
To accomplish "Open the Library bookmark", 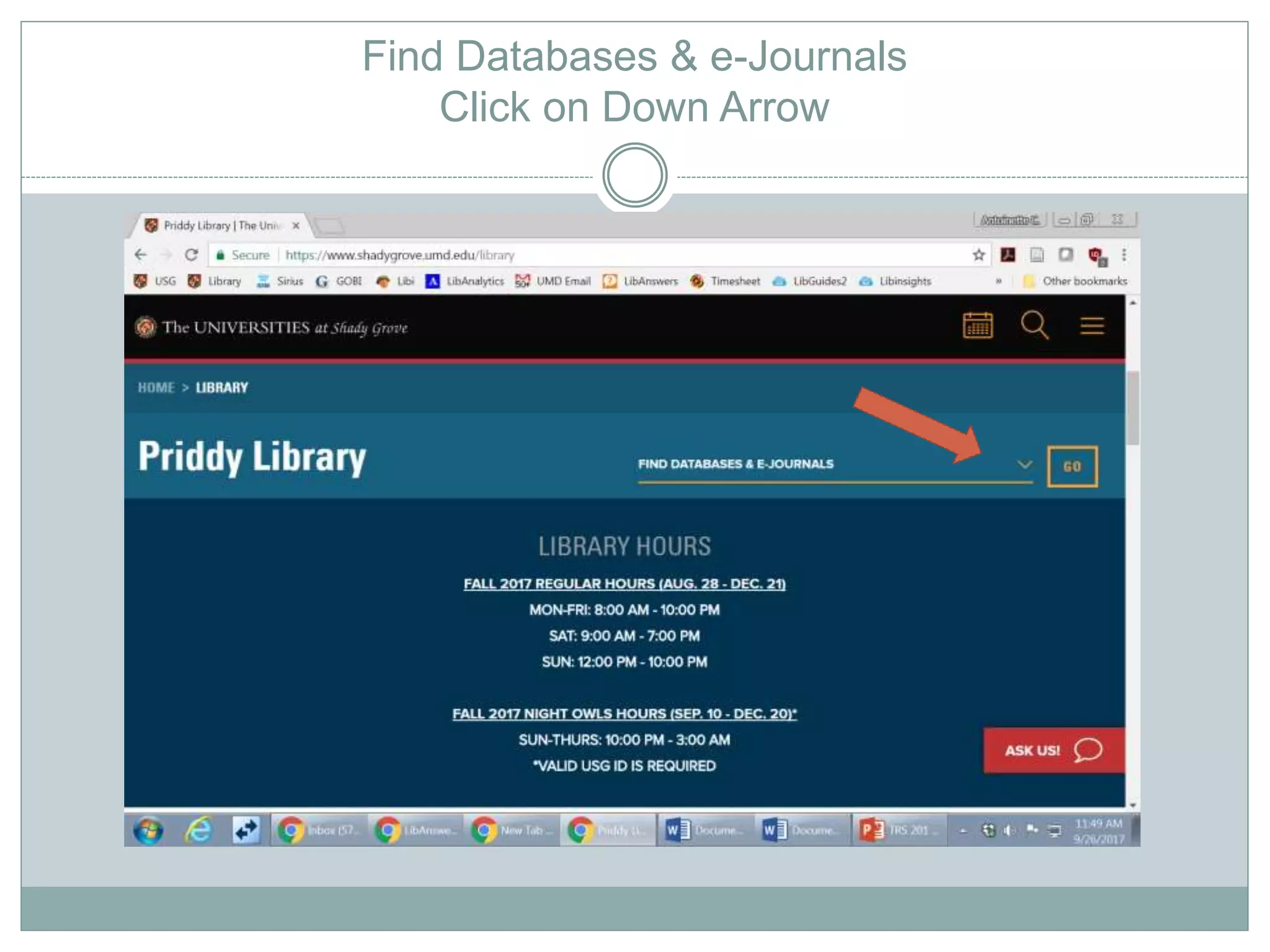I will pos(215,281).
